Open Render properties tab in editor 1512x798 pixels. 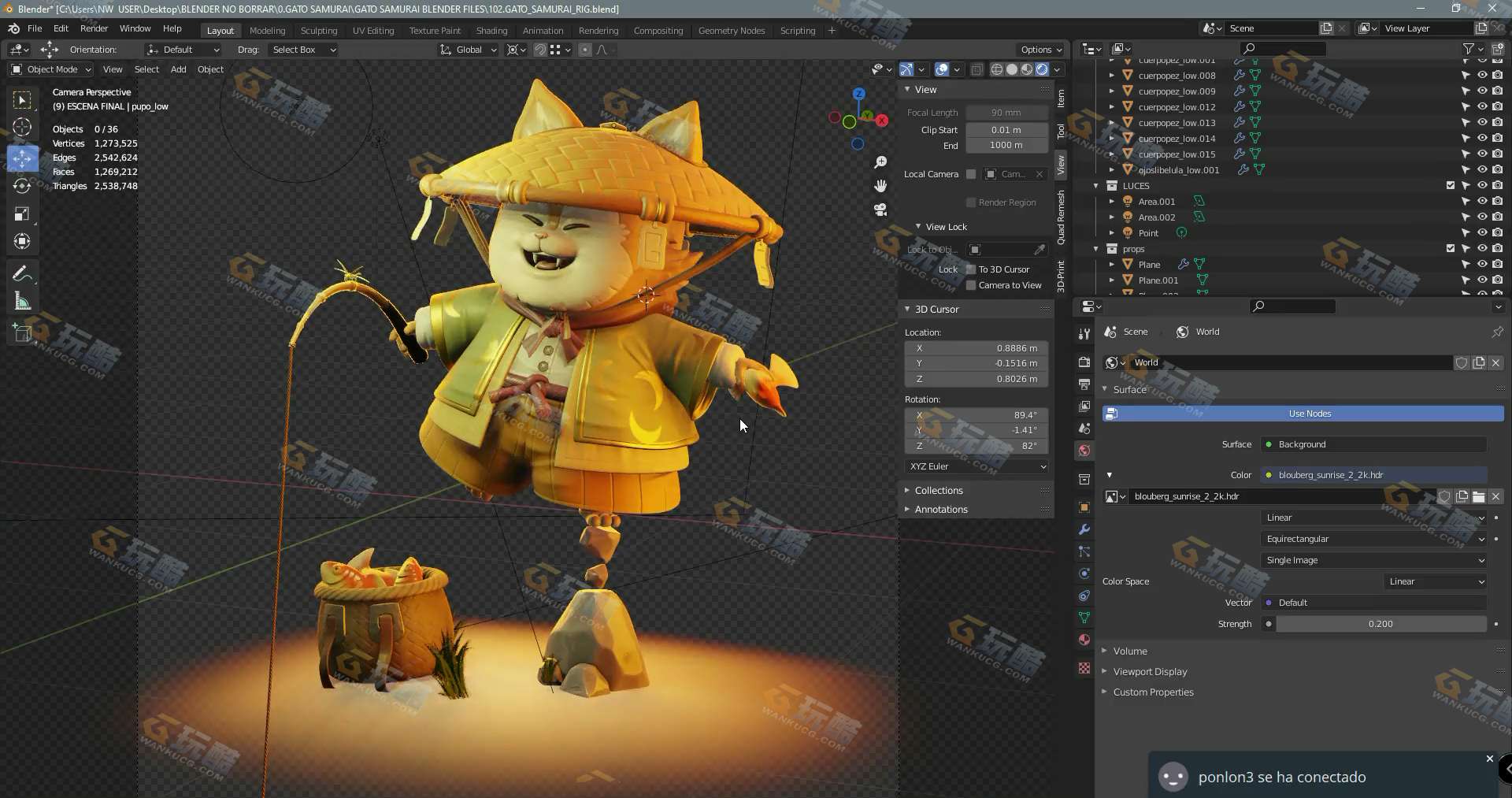[x=1084, y=362]
